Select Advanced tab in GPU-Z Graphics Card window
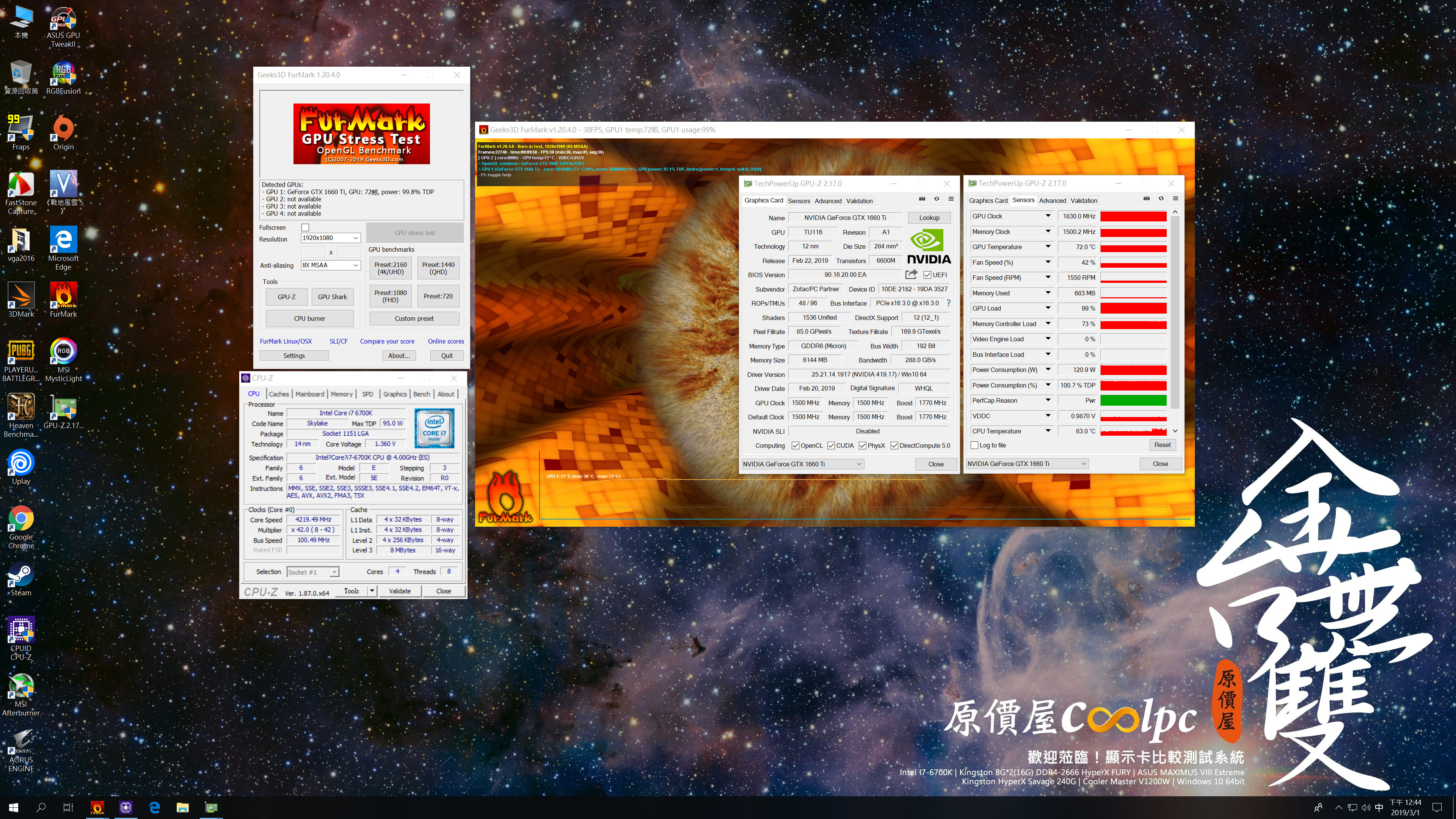The image size is (1456, 819). 828,201
